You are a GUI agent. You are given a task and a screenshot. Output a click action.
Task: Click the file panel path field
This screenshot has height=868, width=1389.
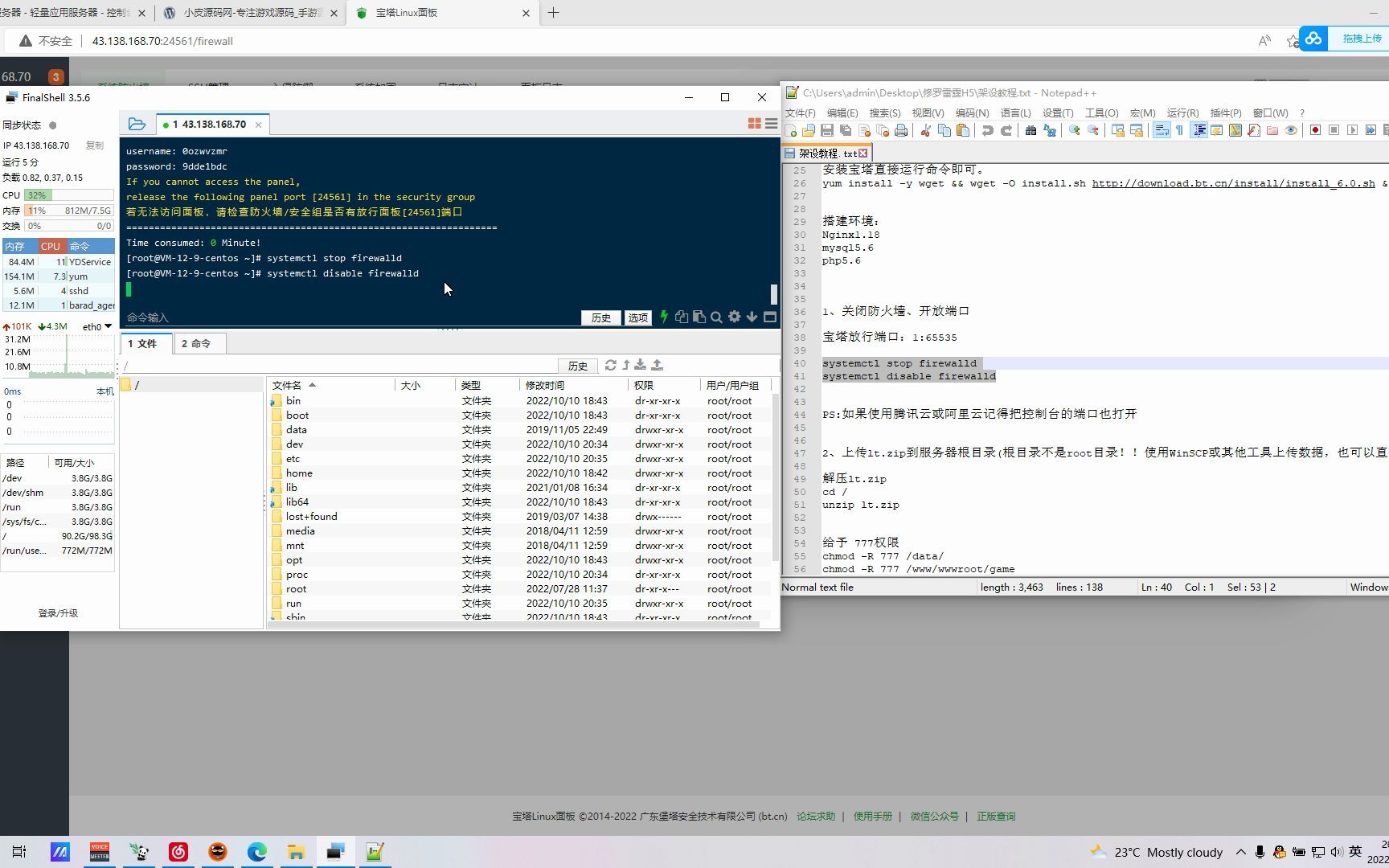tap(338, 366)
